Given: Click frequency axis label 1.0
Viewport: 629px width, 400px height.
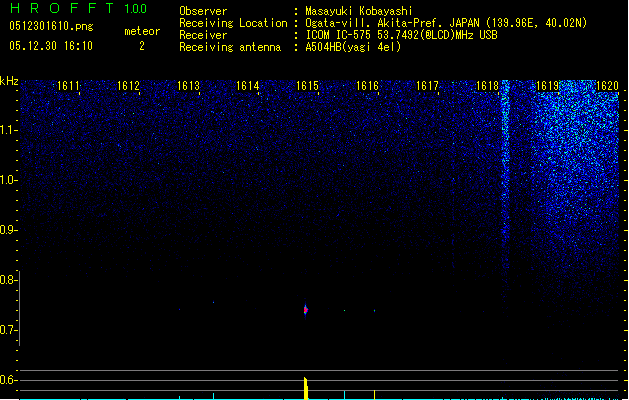Looking at the screenshot, I should tap(8, 180).
